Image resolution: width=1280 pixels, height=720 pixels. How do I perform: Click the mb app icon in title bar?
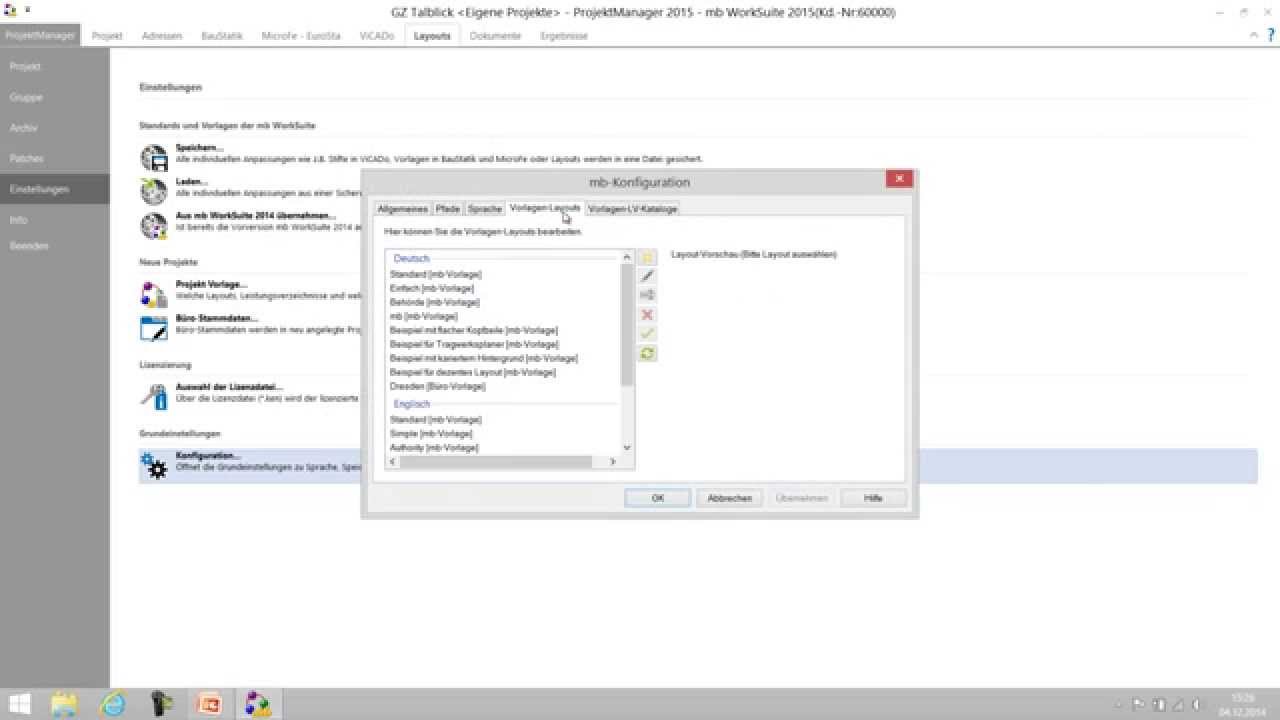point(10,10)
